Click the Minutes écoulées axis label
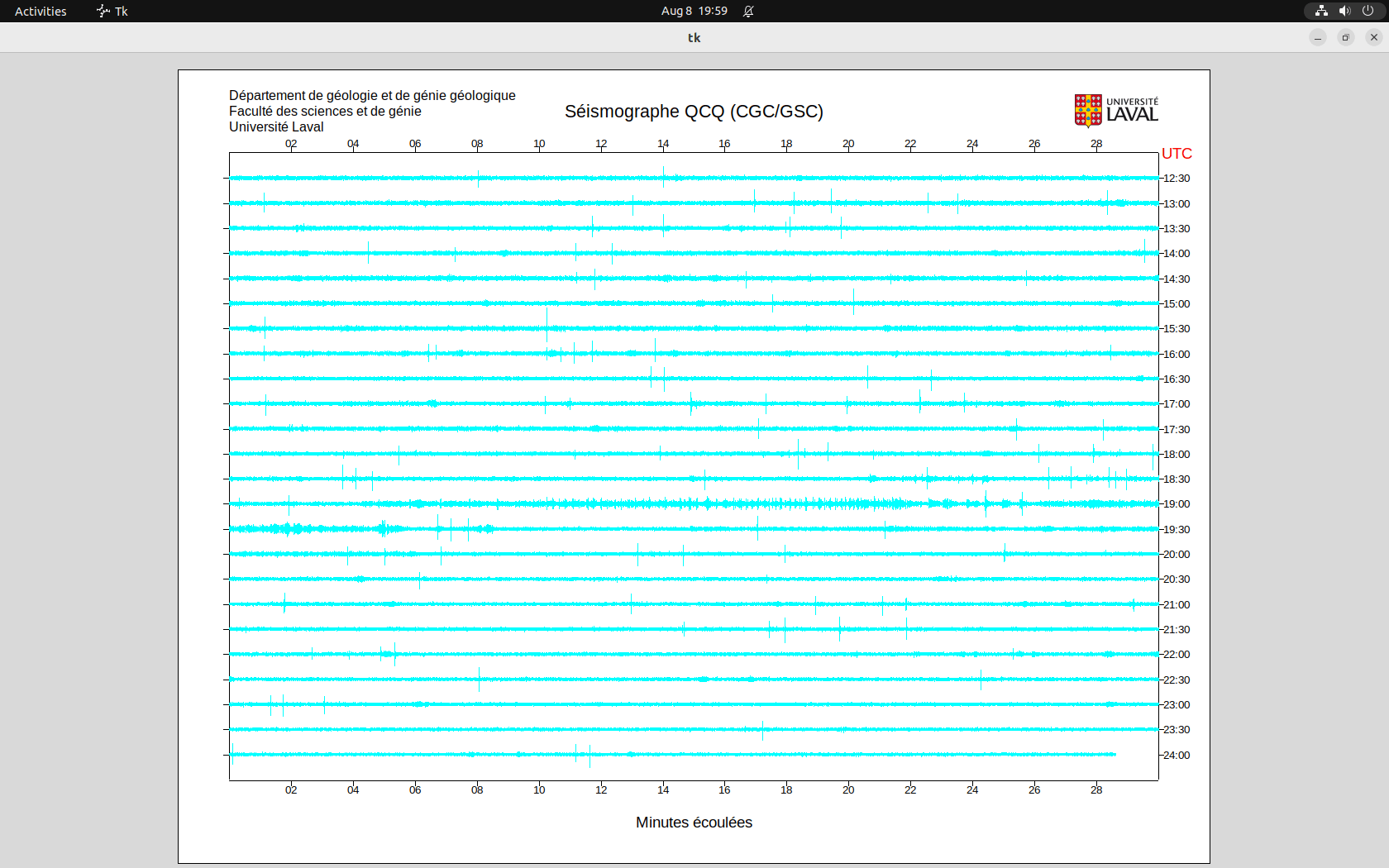 pos(694,823)
